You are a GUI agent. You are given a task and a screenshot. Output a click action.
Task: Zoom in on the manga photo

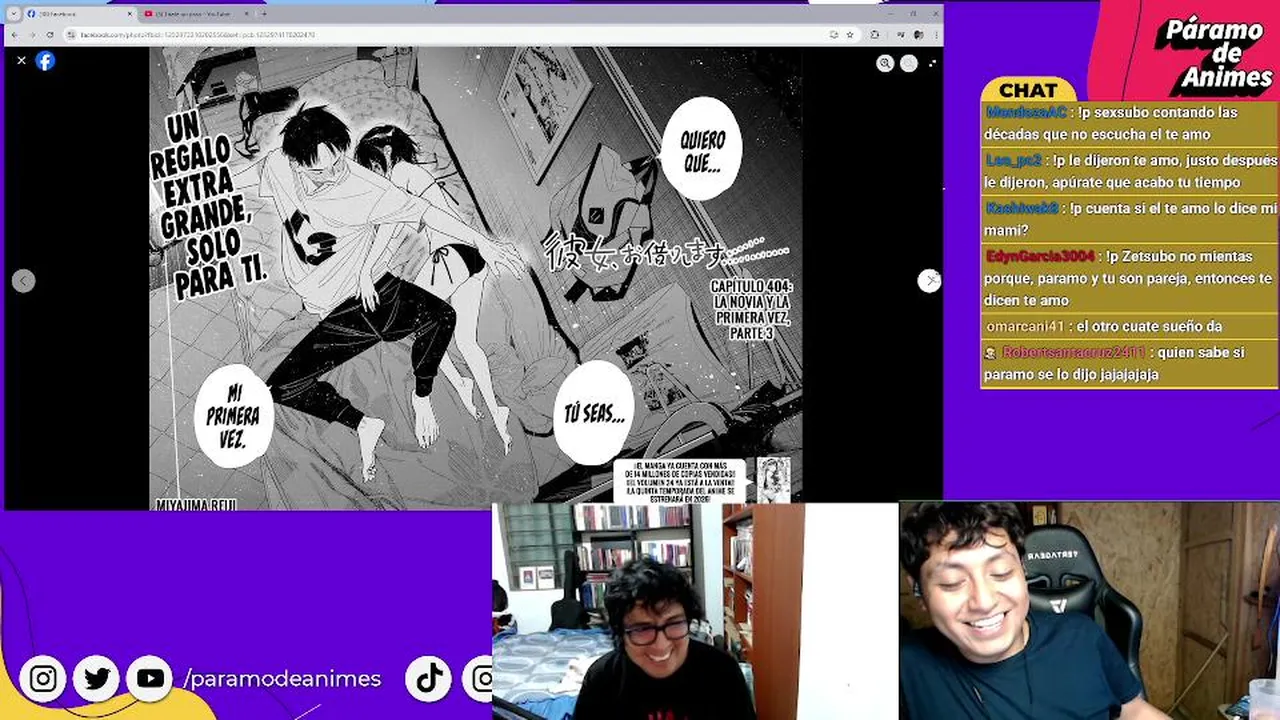tap(885, 63)
